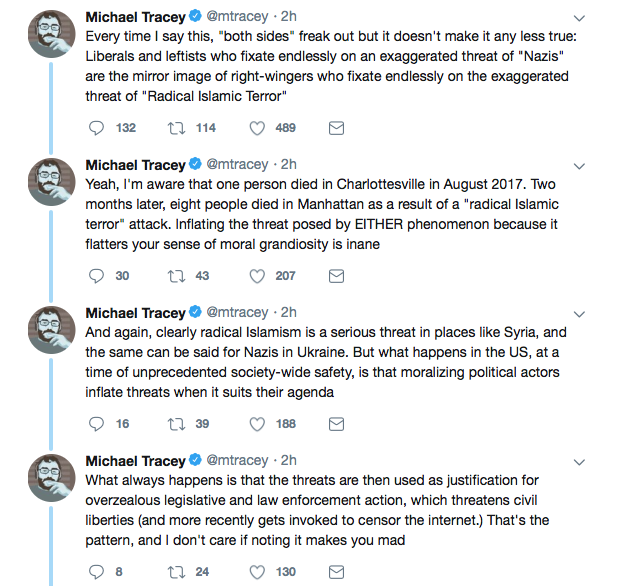The width and height of the screenshot is (626, 586).
Task: Like the tweet with 489 likes
Action: [257, 128]
